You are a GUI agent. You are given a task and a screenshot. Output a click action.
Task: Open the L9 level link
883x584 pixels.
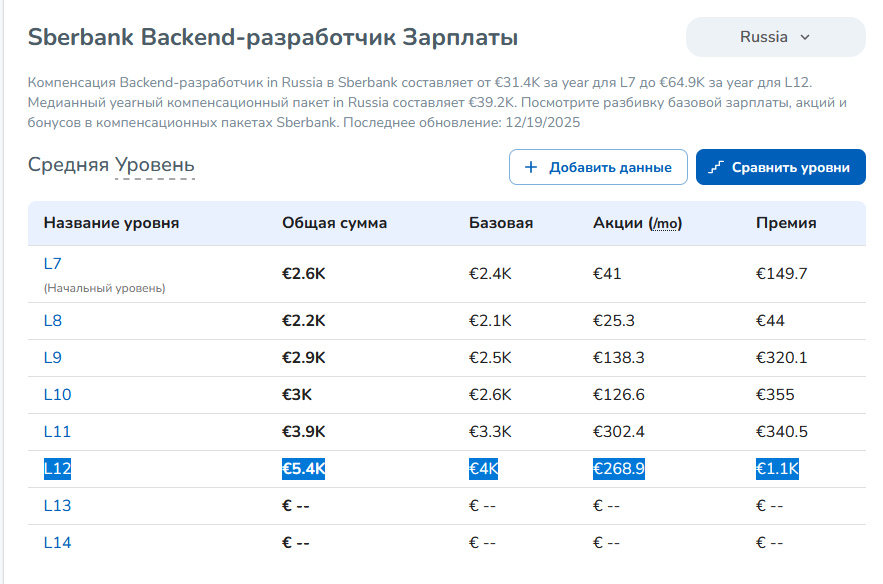(53, 358)
